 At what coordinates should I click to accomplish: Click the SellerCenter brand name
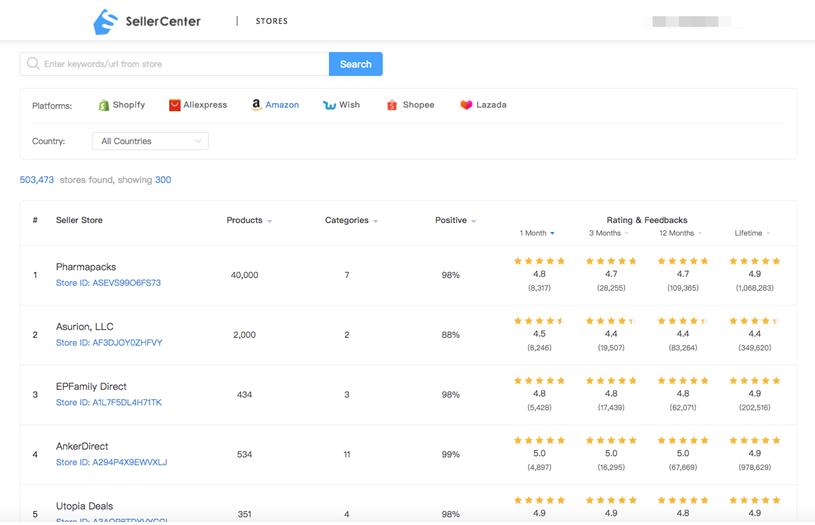pyautogui.click(x=163, y=21)
